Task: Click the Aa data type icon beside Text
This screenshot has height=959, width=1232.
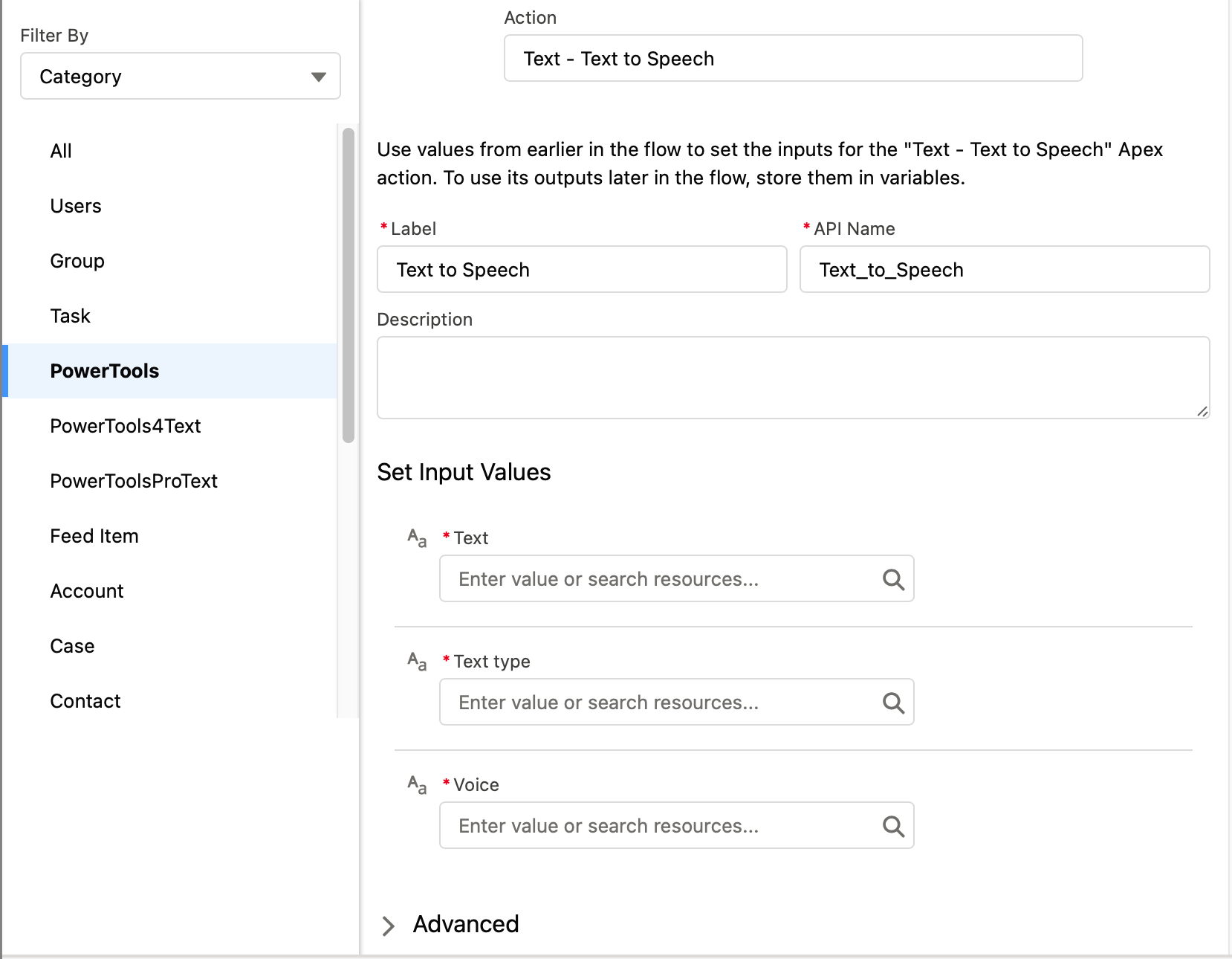Action: coord(417,537)
